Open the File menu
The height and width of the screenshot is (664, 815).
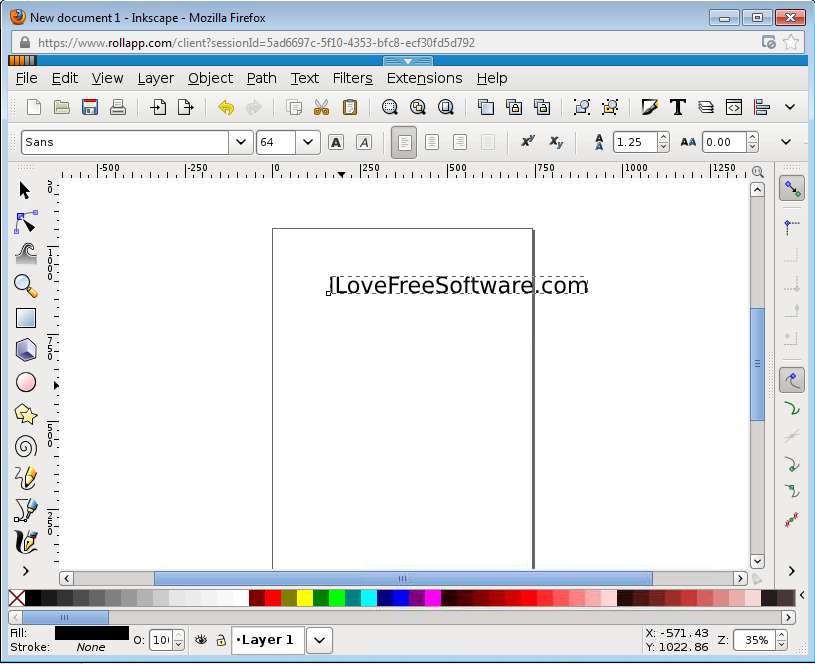pyautogui.click(x=27, y=78)
